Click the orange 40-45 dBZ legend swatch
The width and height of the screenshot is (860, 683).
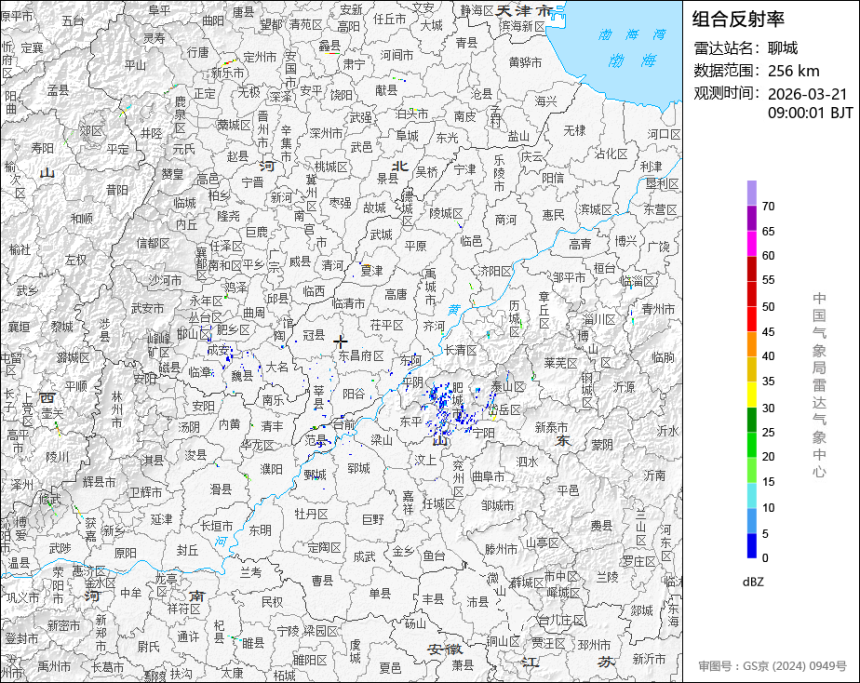[x=751, y=344]
